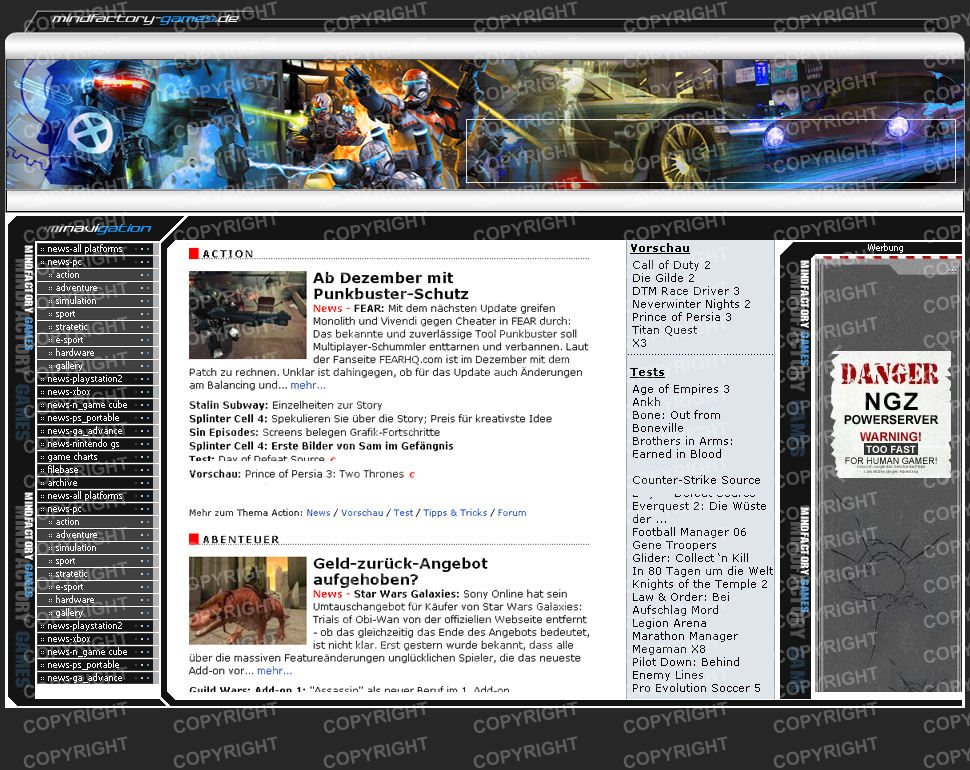Open Football Manager 06 test

coord(689,533)
